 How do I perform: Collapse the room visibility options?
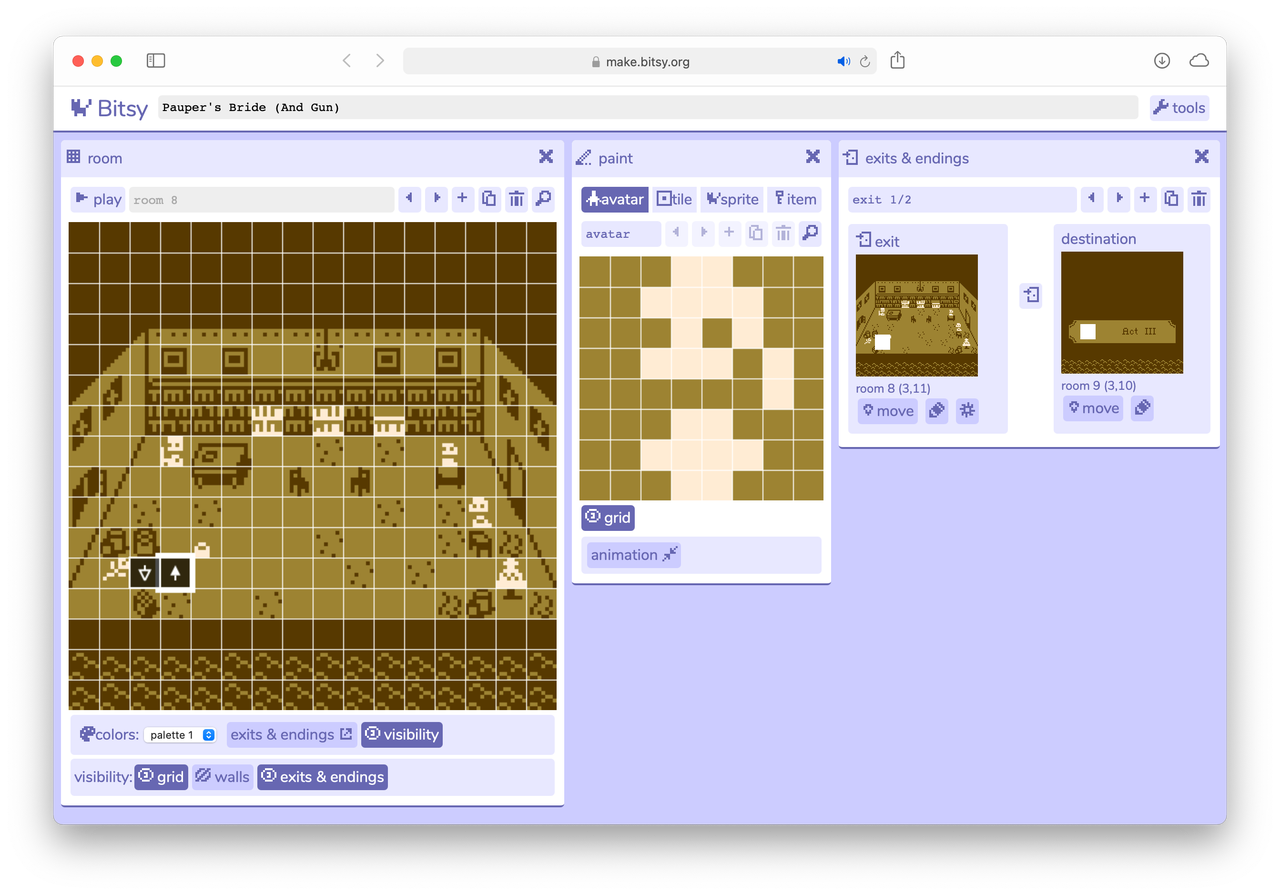click(x=401, y=735)
